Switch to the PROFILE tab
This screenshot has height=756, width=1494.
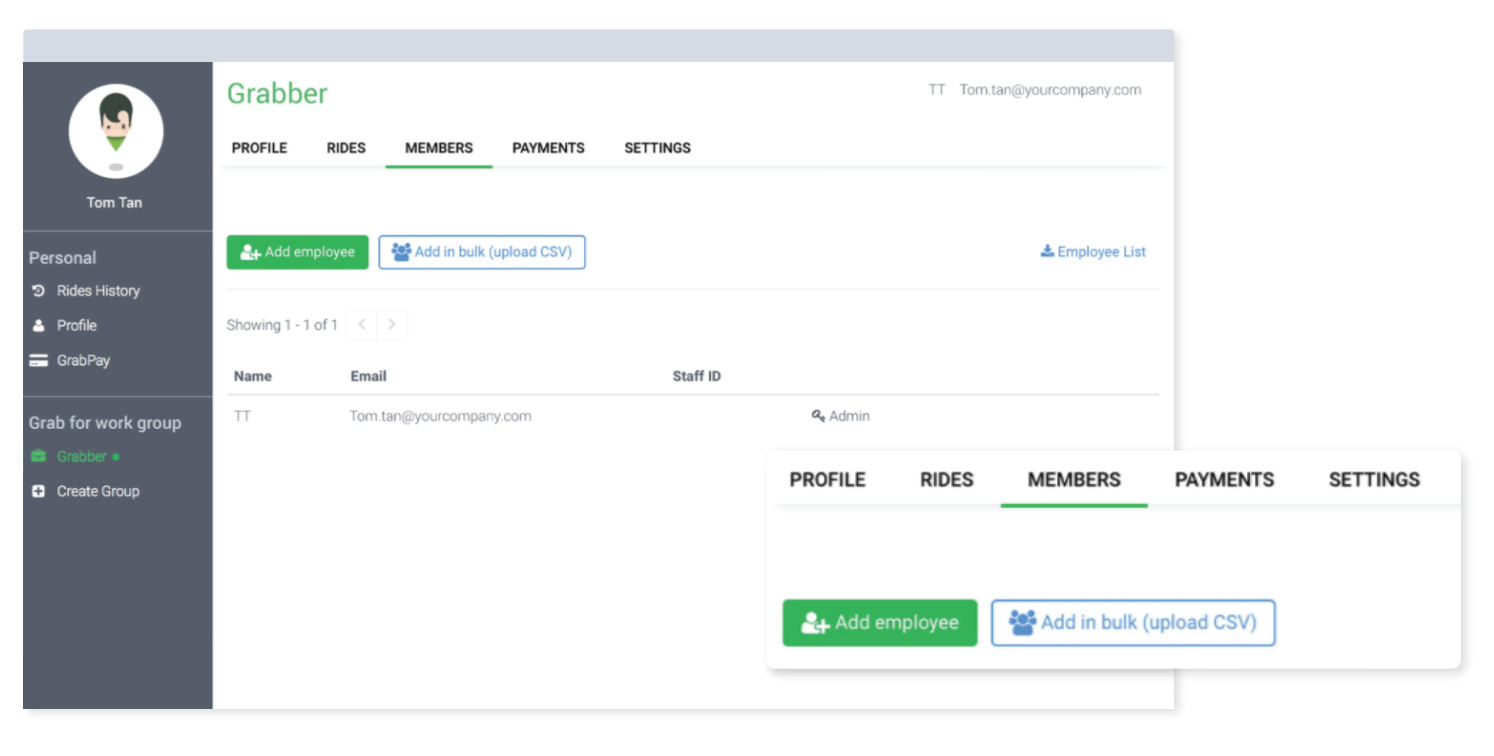pos(259,148)
